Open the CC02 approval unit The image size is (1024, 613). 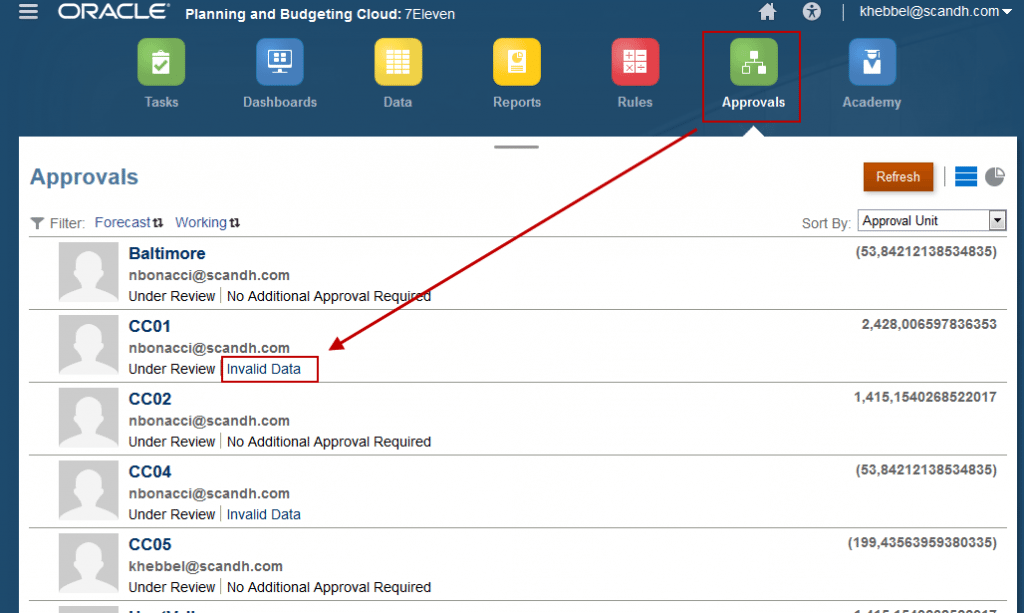[150, 399]
